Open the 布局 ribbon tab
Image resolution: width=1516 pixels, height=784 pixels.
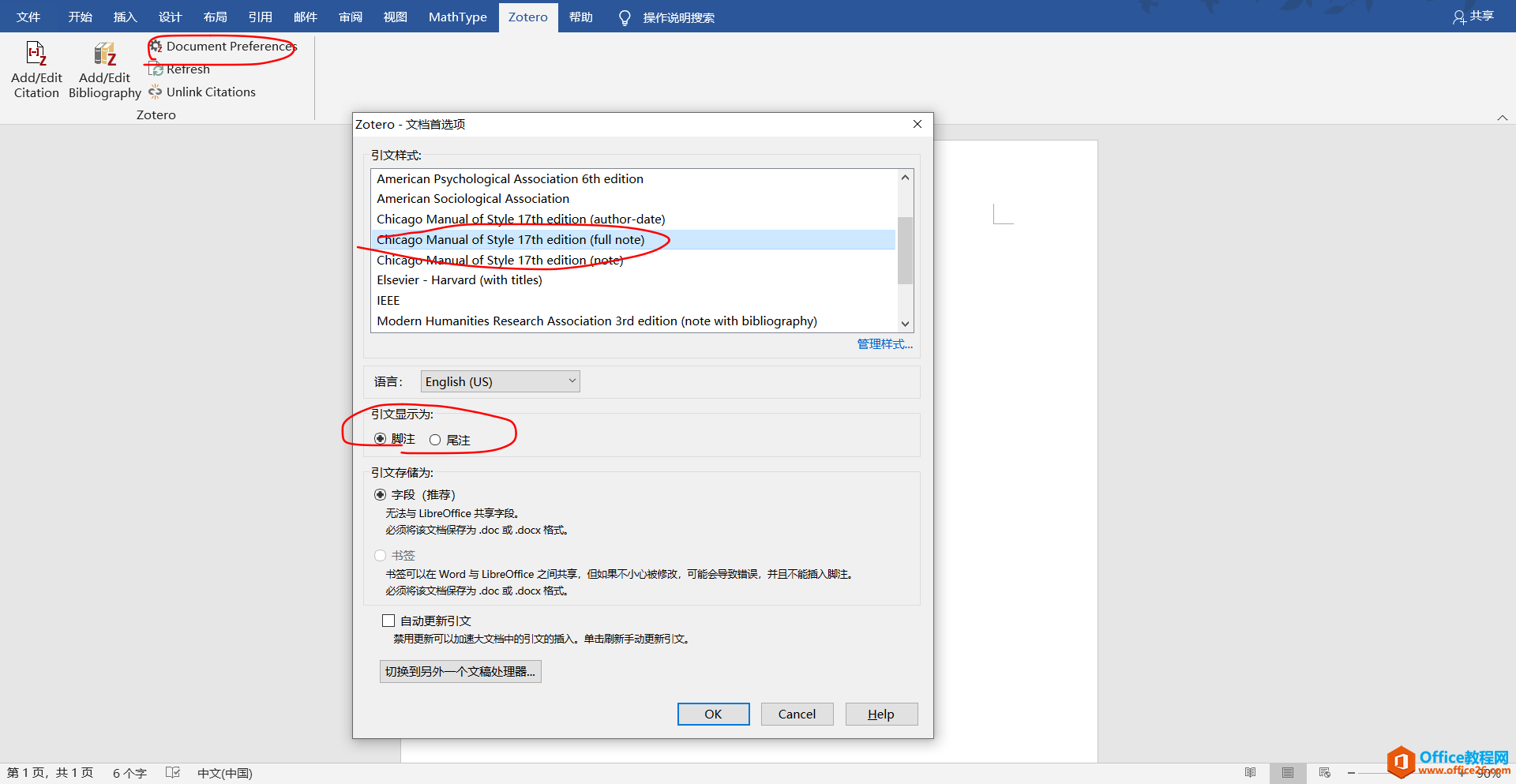[215, 17]
